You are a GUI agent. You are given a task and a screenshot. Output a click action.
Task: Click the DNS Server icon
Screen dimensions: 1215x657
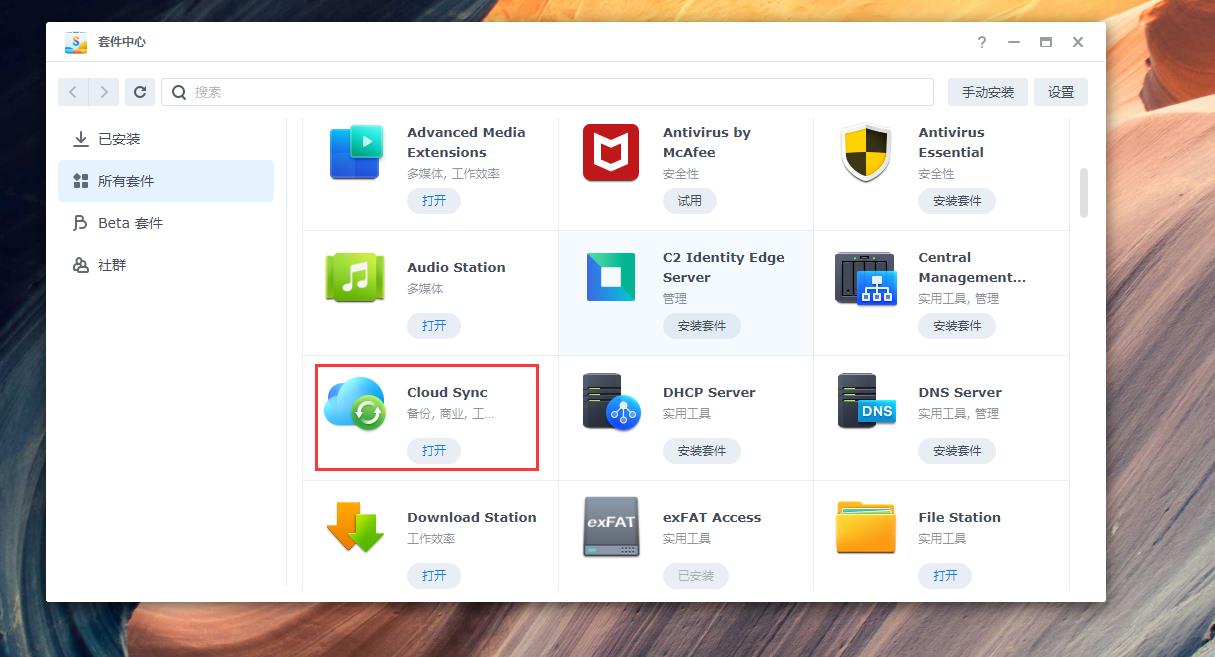[866, 402]
